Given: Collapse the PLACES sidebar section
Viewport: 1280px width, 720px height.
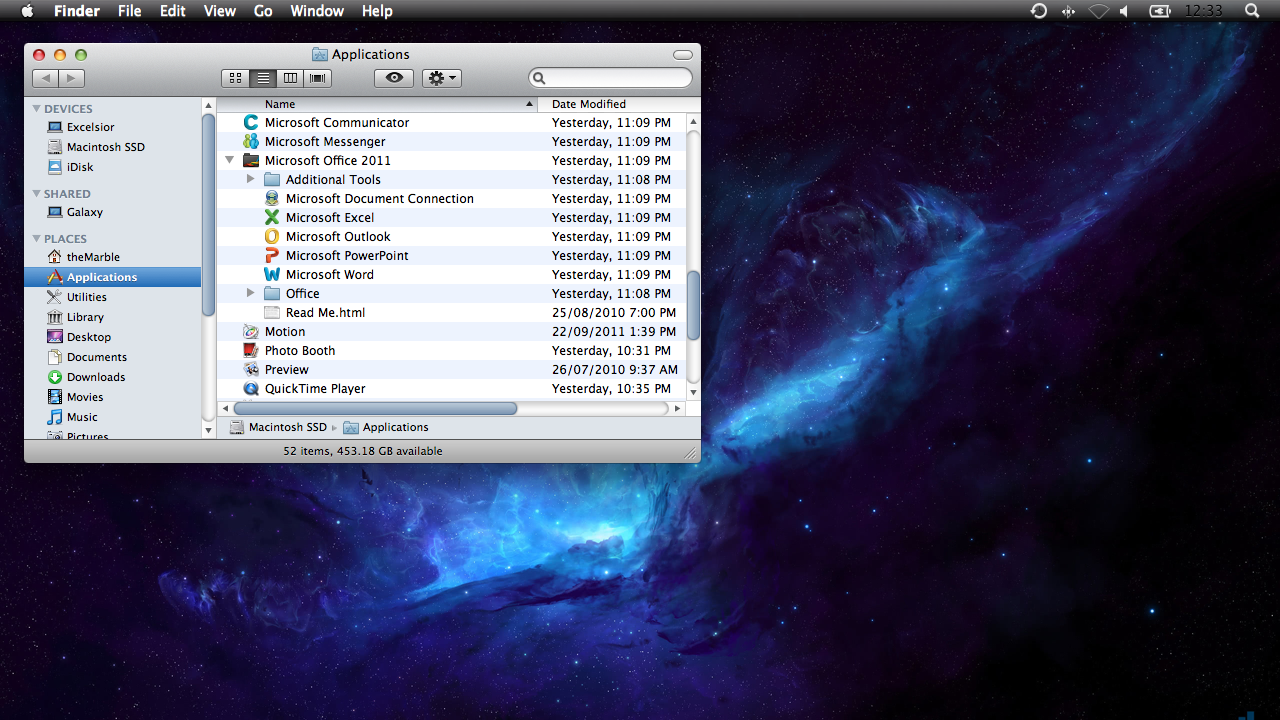Looking at the screenshot, I should (x=37, y=239).
